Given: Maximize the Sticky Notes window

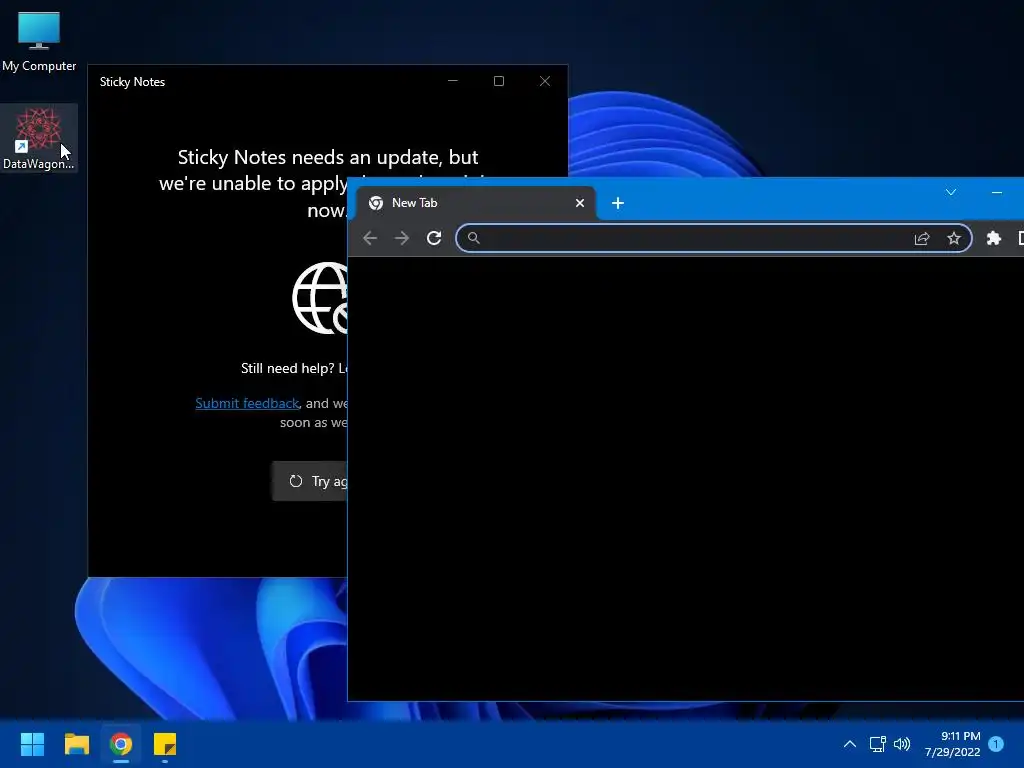Looking at the screenshot, I should (499, 81).
